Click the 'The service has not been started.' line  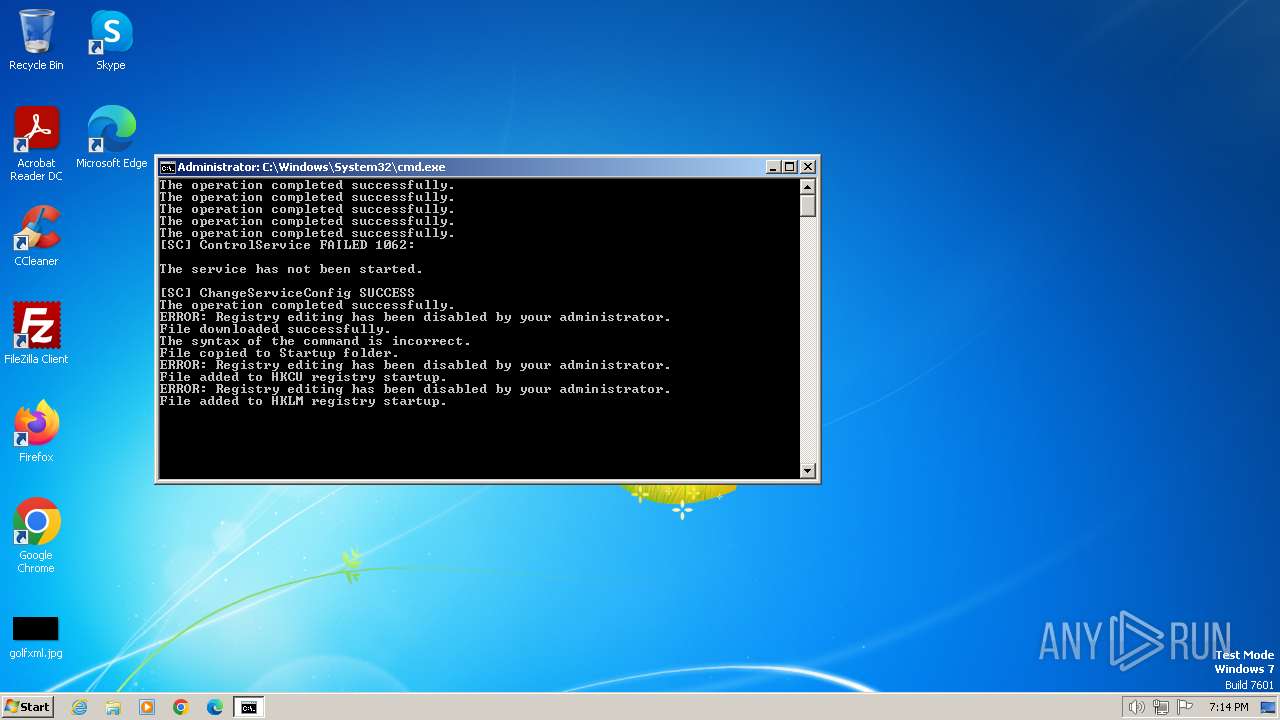(x=291, y=269)
